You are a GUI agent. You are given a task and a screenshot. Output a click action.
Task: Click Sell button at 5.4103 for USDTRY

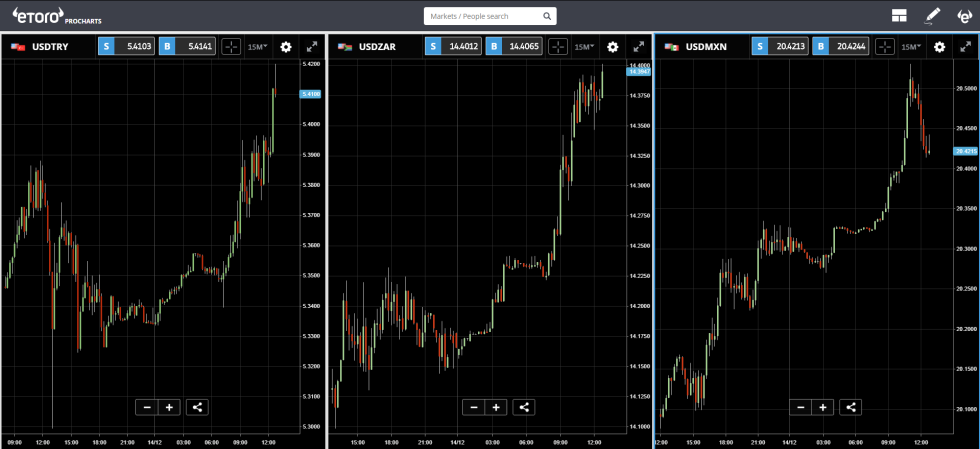(126, 46)
